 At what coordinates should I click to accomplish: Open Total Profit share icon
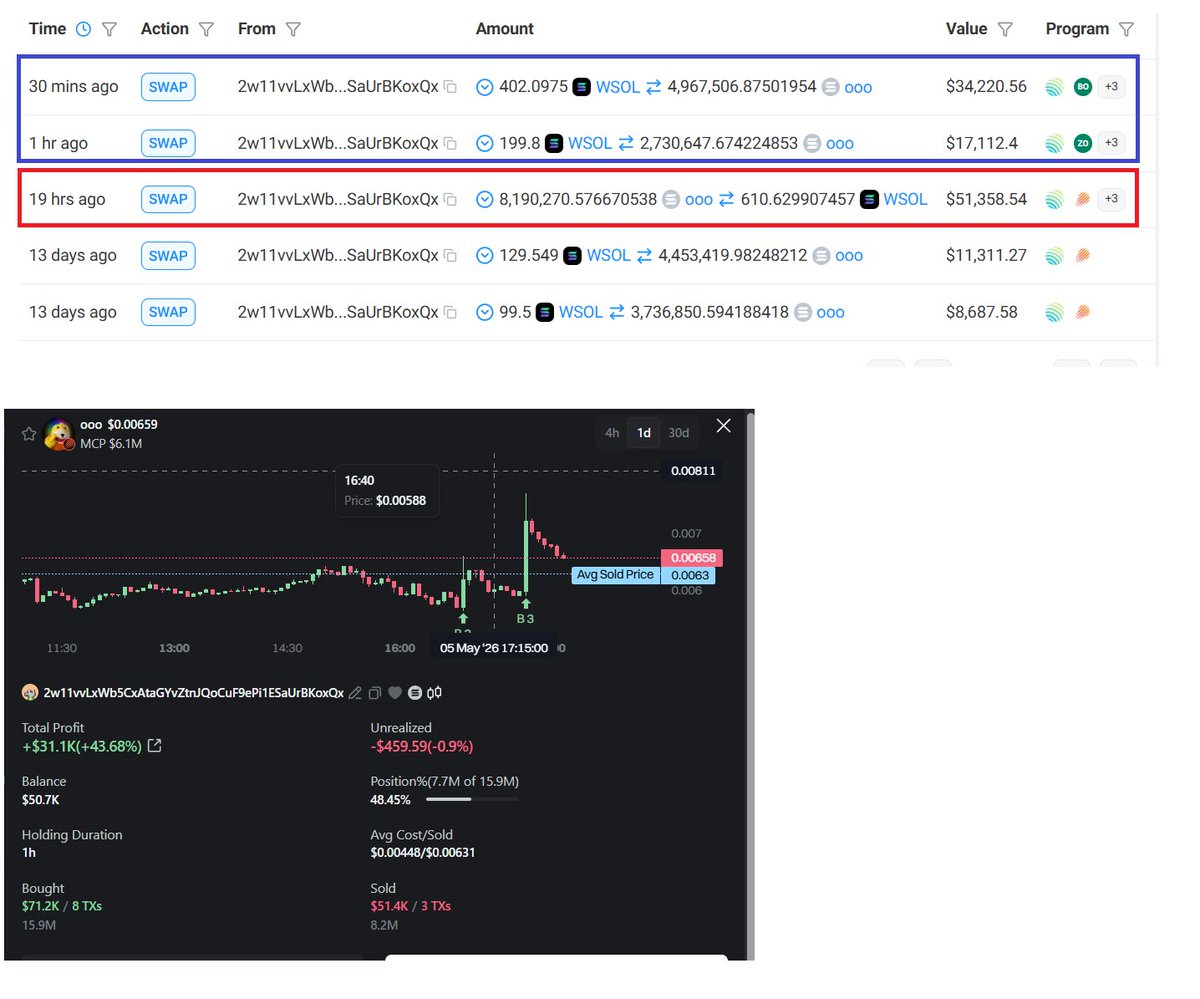point(154,746)
